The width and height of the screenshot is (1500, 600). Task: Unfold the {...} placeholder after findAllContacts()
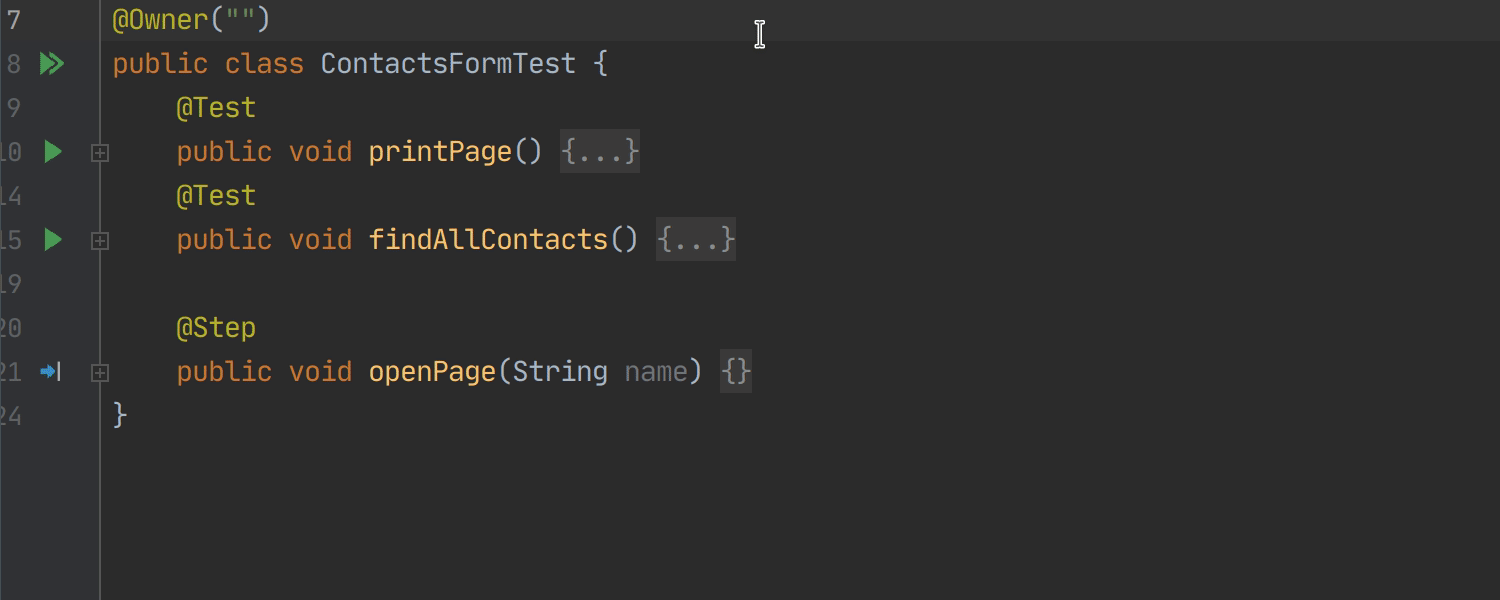(696, 240)
